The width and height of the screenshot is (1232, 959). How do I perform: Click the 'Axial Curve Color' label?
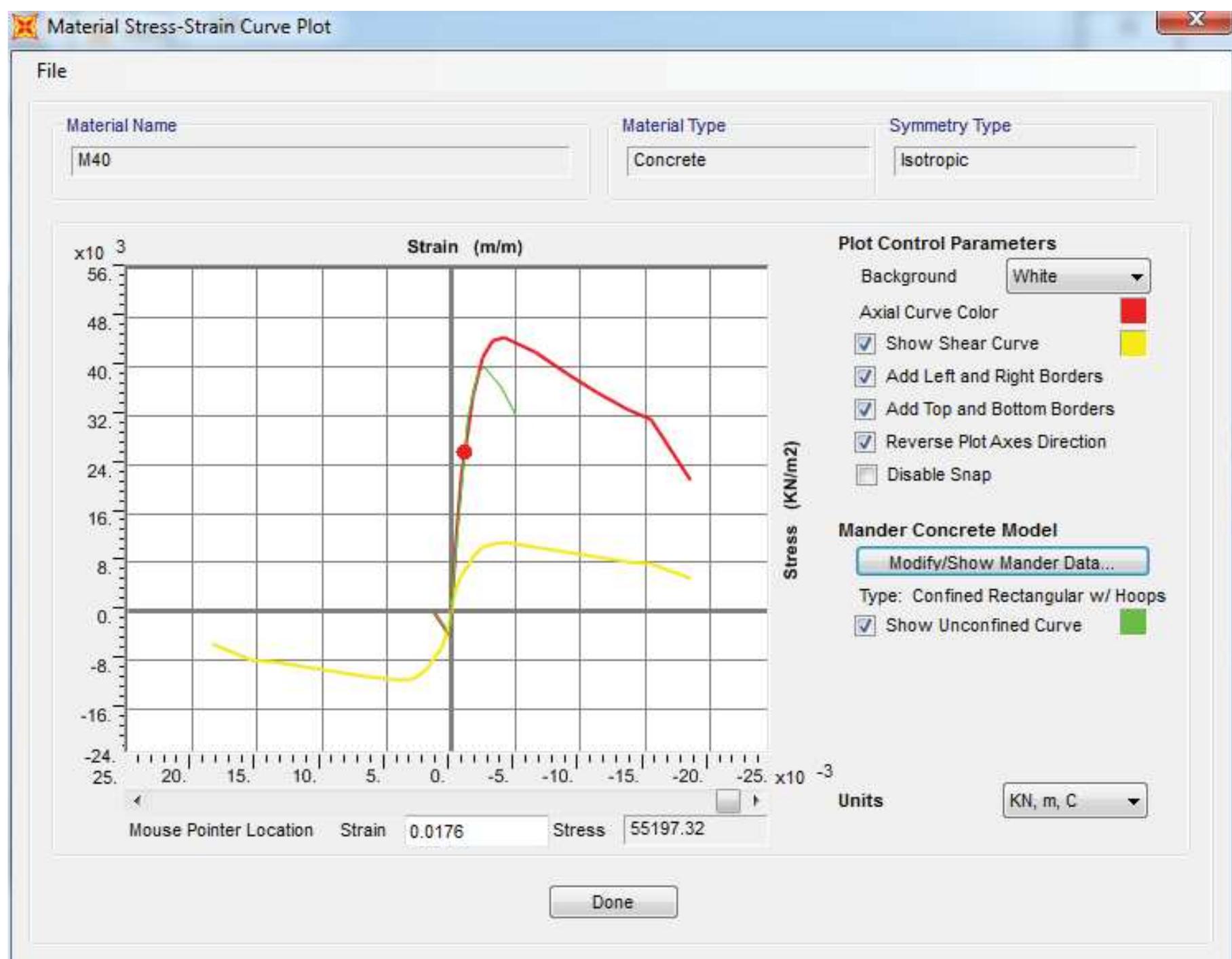929,313
